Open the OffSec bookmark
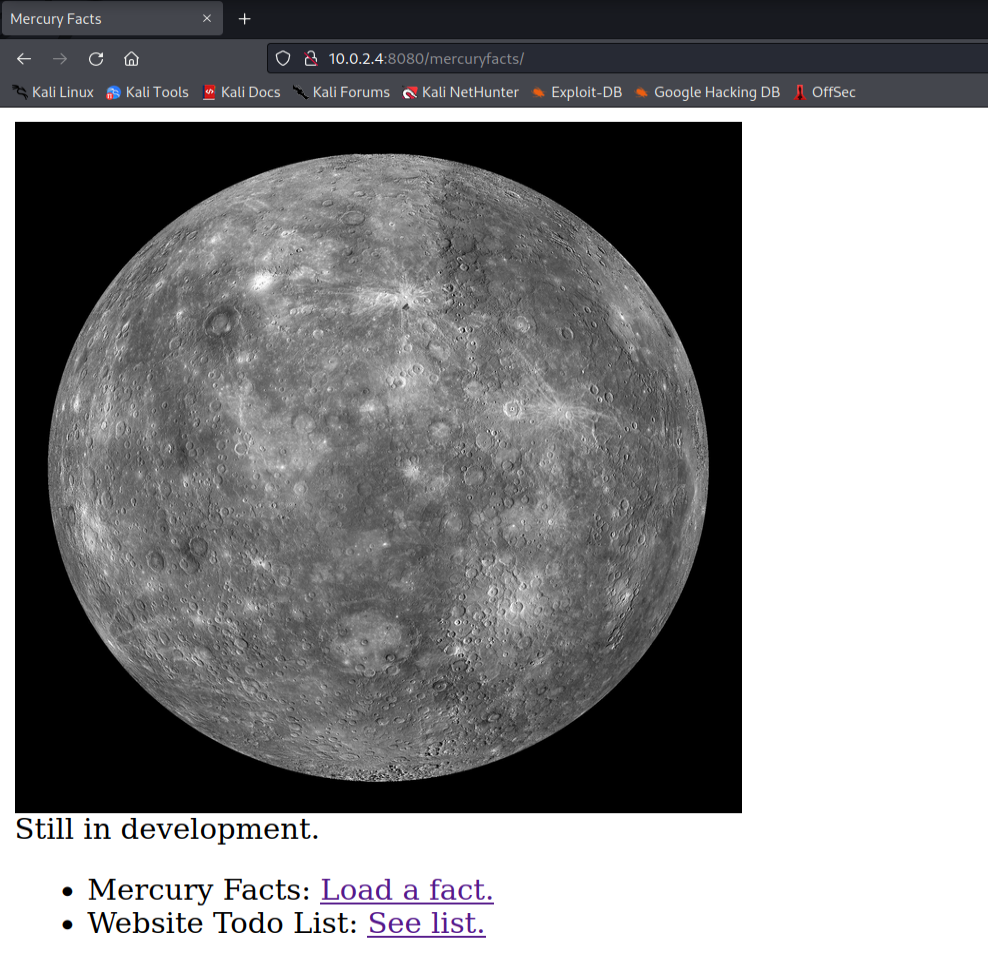Viewport: 988px width, 957px height. 824,92
